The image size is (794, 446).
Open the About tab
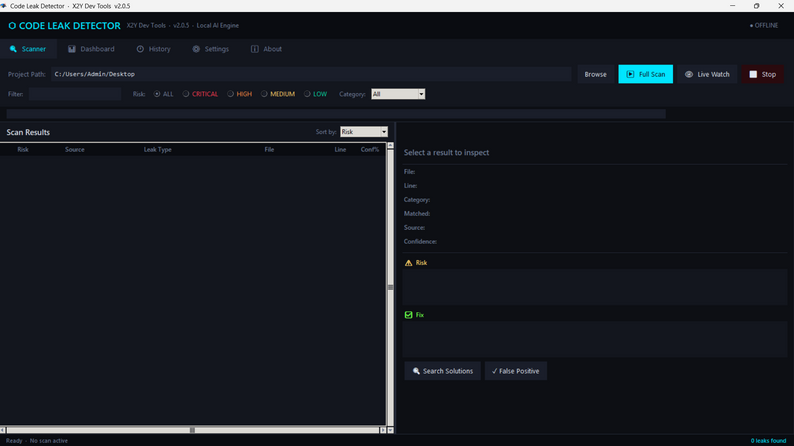(x=266, y=49)
